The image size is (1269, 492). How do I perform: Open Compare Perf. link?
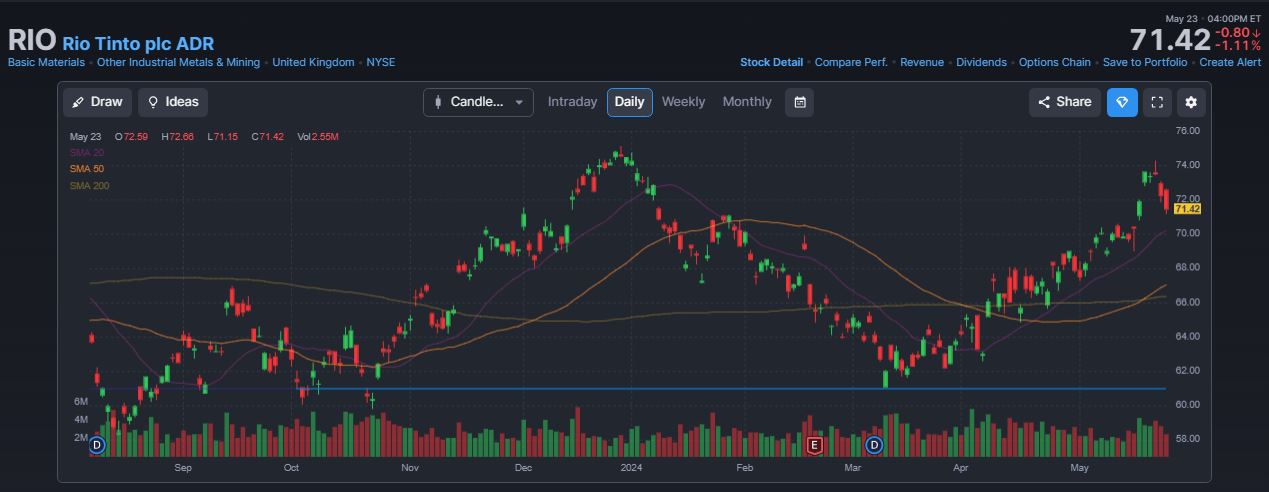pyautogui.click(x=851, y=62)
